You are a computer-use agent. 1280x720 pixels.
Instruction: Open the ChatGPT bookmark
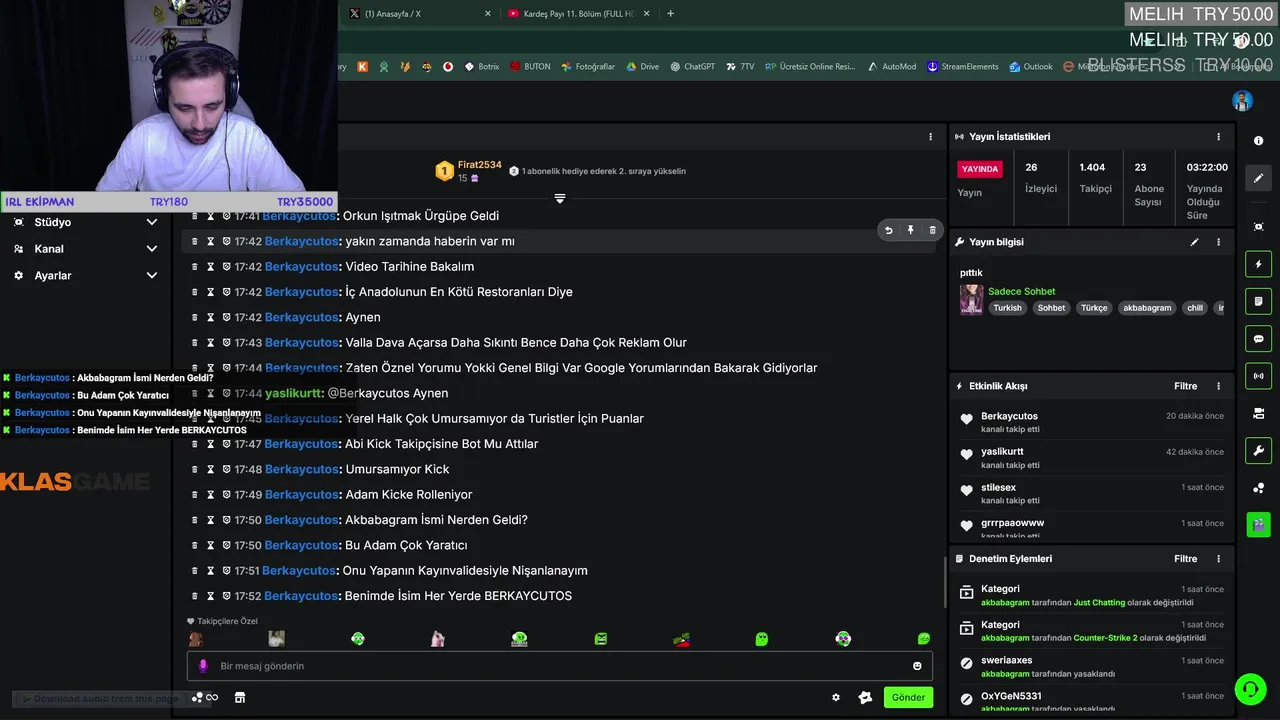(x=692, y=67)
